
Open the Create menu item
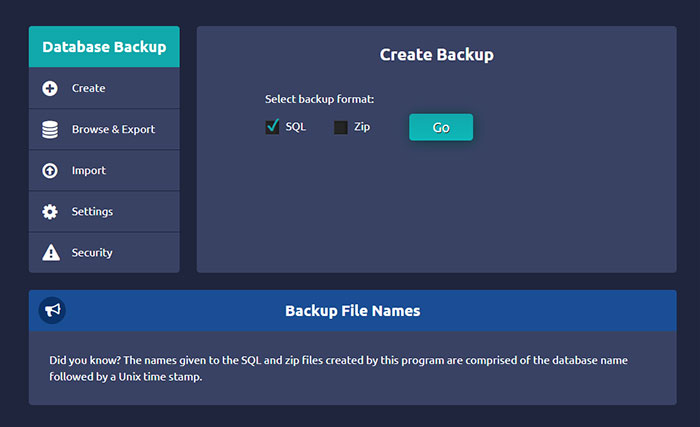[88, 88]
